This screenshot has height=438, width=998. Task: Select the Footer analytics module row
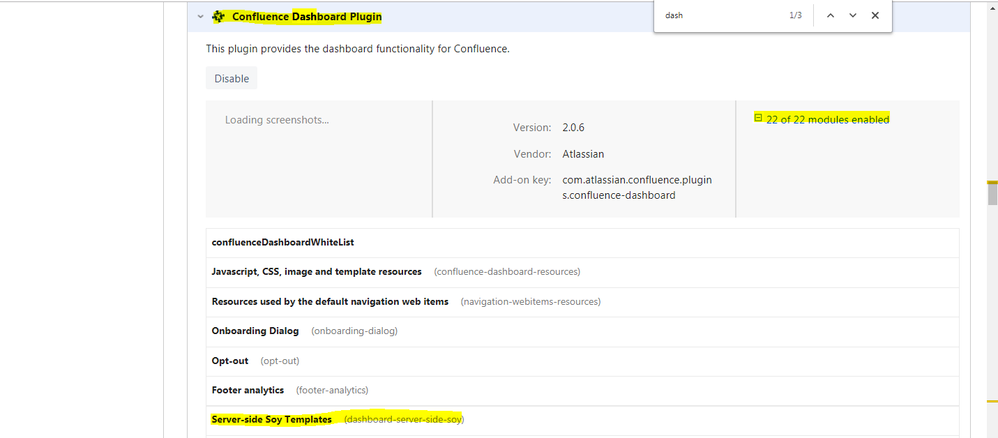tap(582, 390)
